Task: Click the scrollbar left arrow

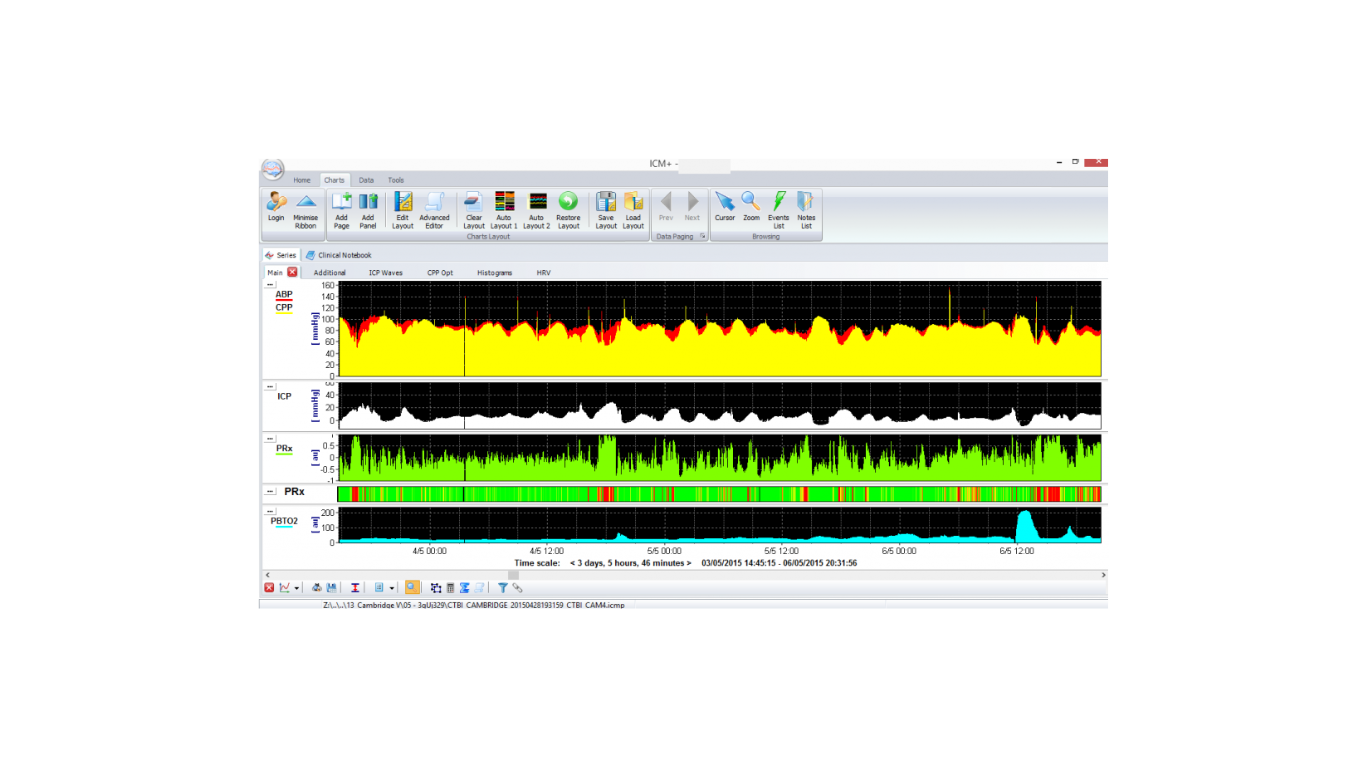Action: 266,575
